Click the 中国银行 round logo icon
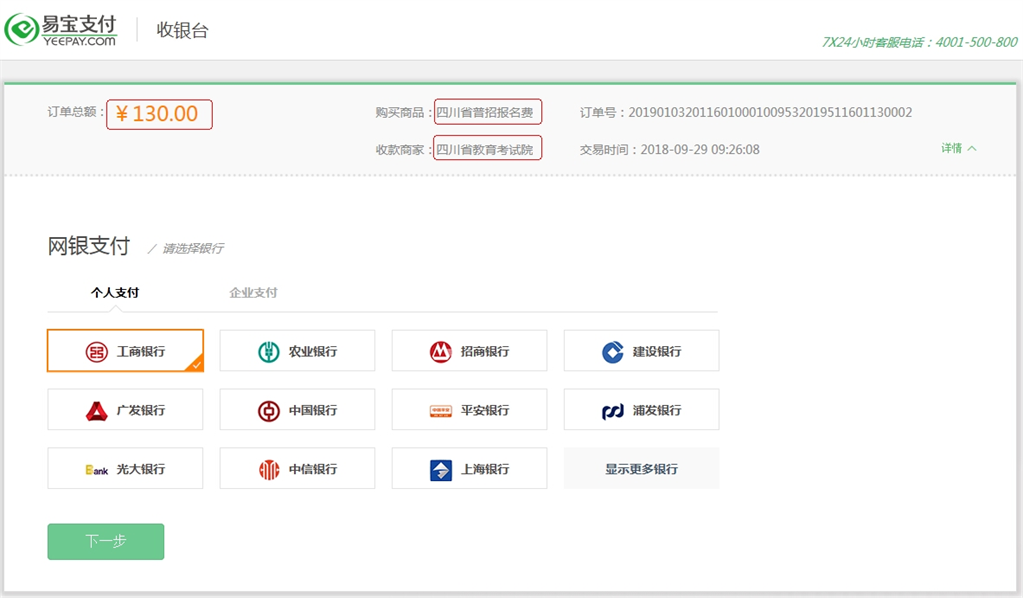The image size is (1023, 598). click(x=269, y=410)
